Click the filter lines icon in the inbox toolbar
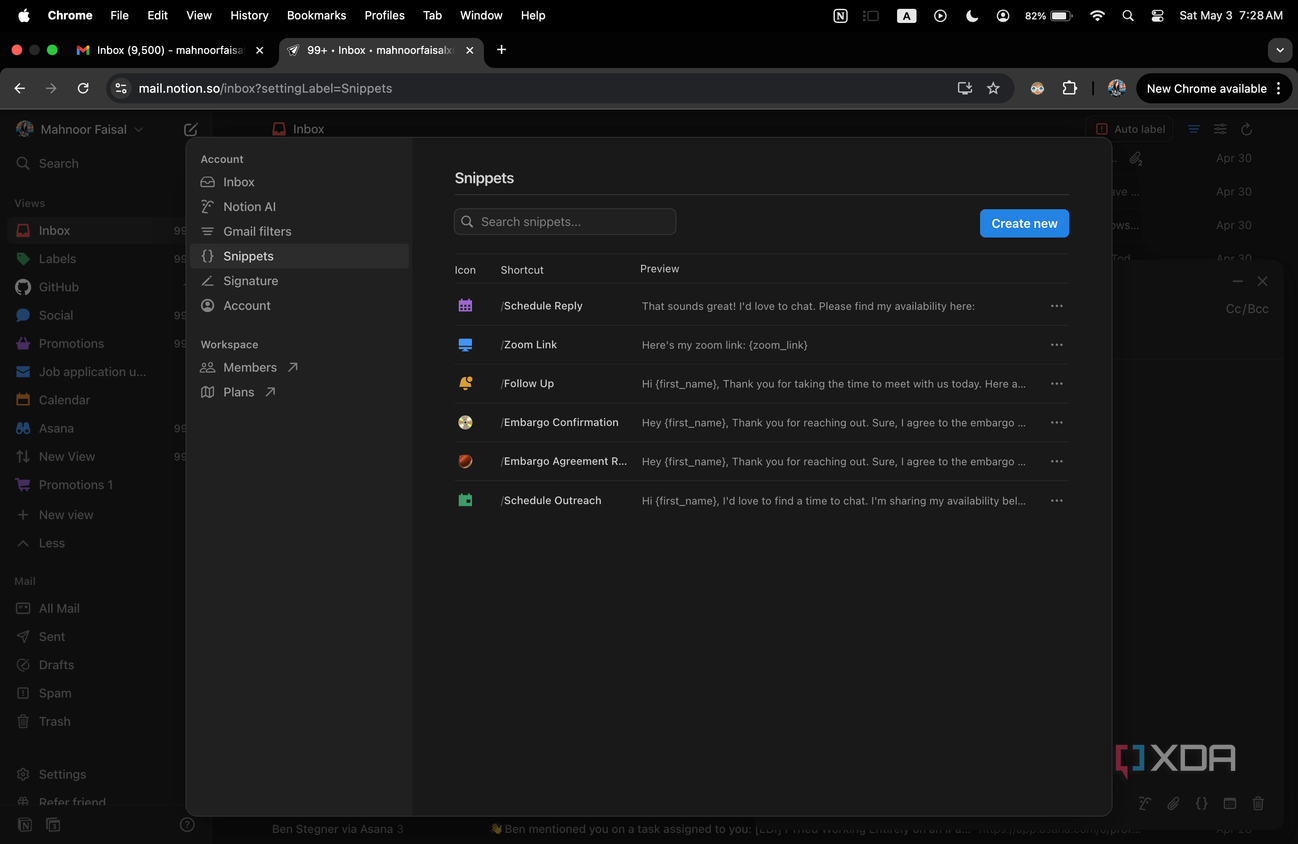 pos(1194,129)
